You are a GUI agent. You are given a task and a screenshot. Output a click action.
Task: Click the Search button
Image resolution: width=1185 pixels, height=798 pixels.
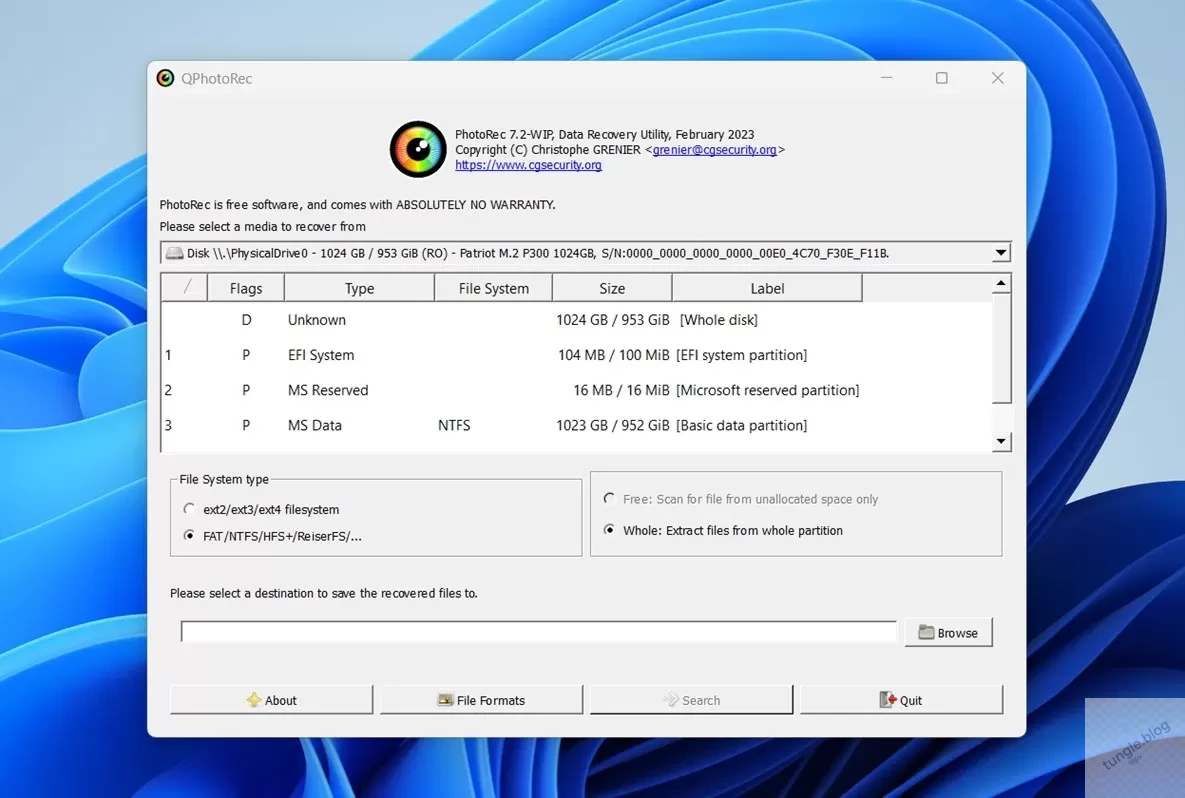click(692, 700)
